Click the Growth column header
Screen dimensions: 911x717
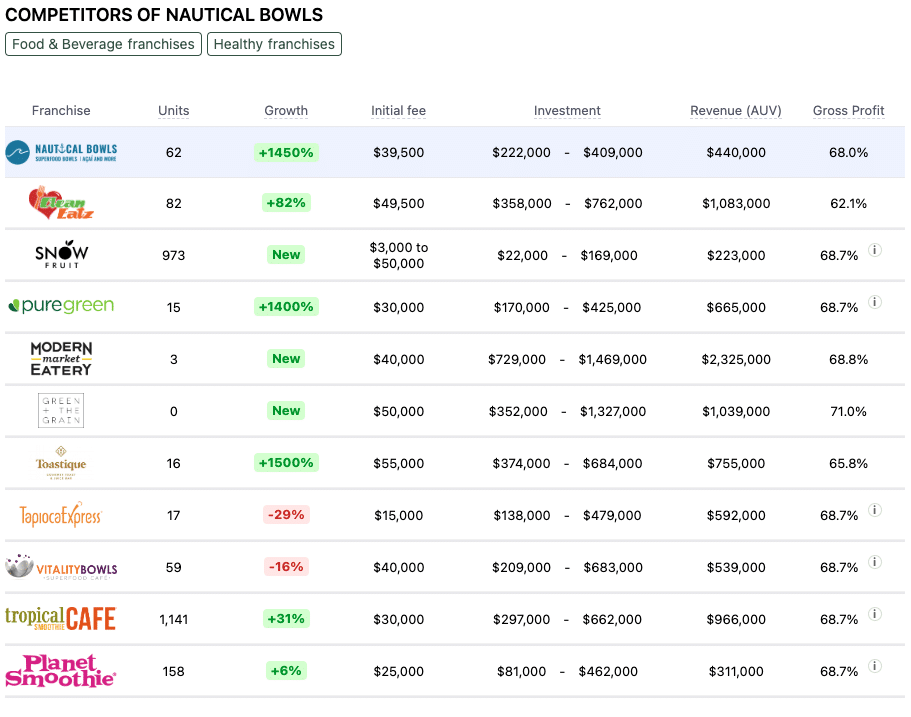(286, 110)
